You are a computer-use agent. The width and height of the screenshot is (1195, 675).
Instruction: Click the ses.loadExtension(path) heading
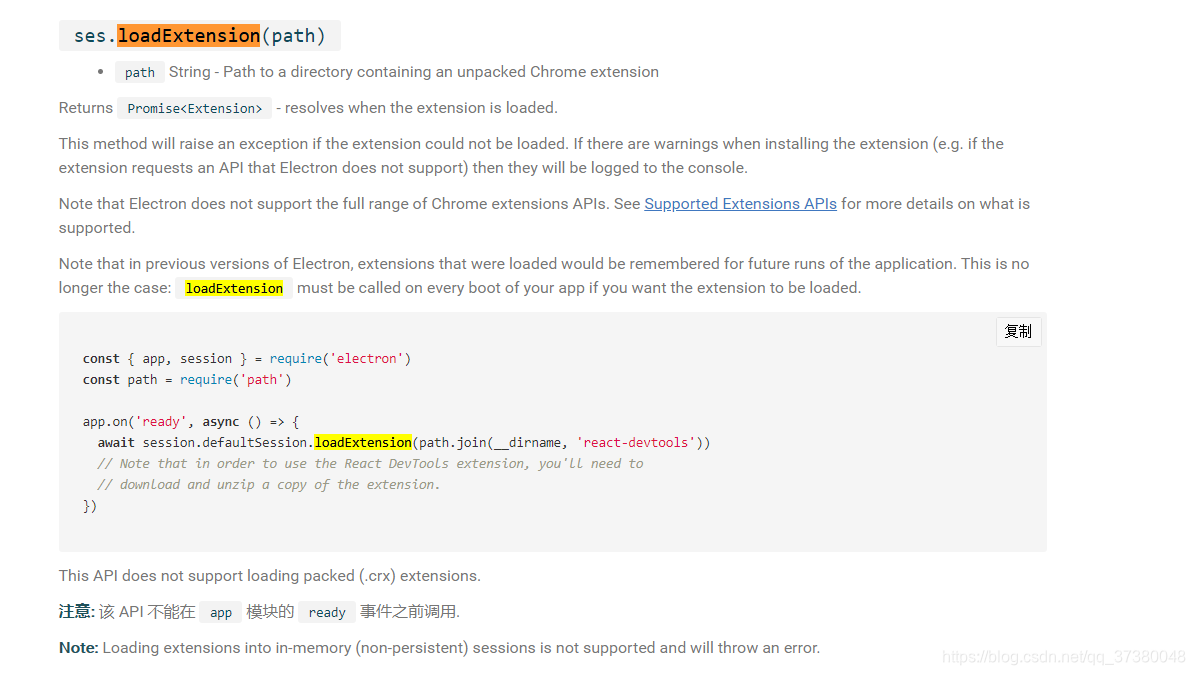[200, 36]
